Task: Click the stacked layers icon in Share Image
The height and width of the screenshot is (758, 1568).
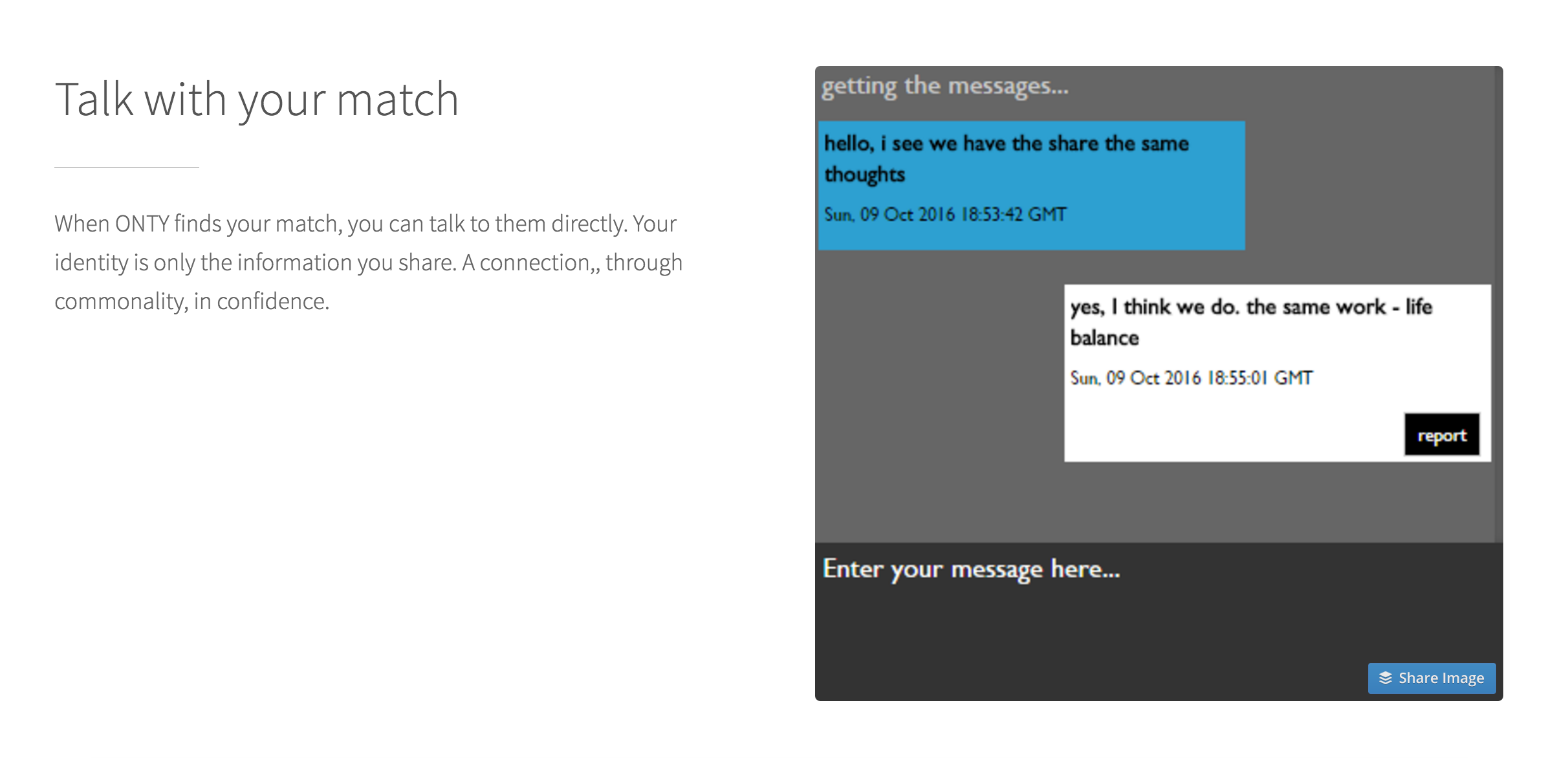Action: click(x=1385, y=678)
